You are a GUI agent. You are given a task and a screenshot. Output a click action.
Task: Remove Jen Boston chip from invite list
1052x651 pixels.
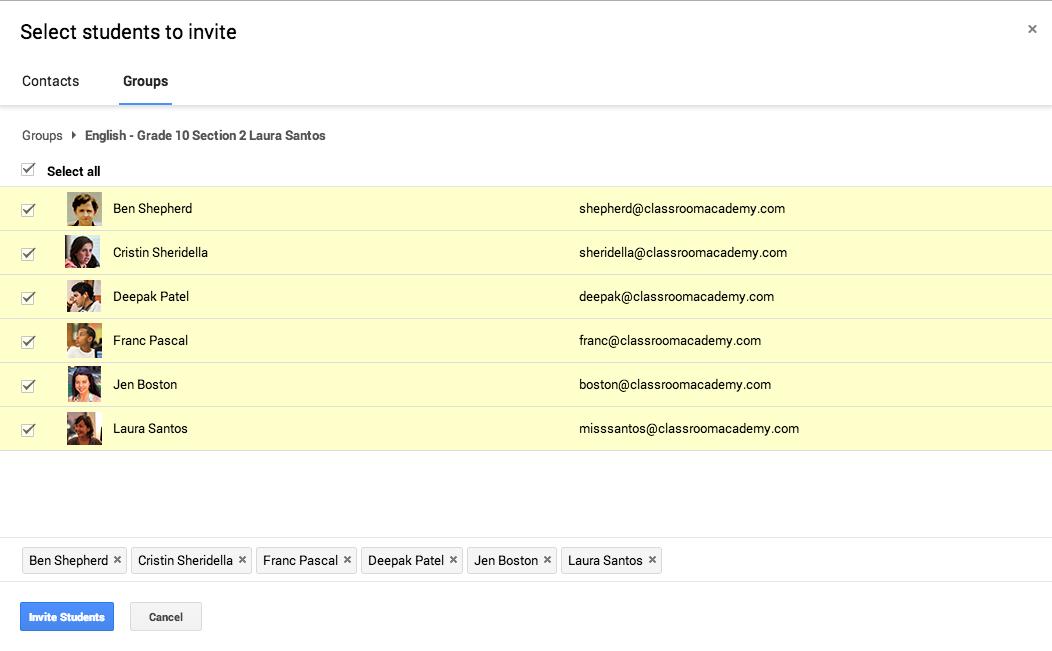tap(547, 560)
